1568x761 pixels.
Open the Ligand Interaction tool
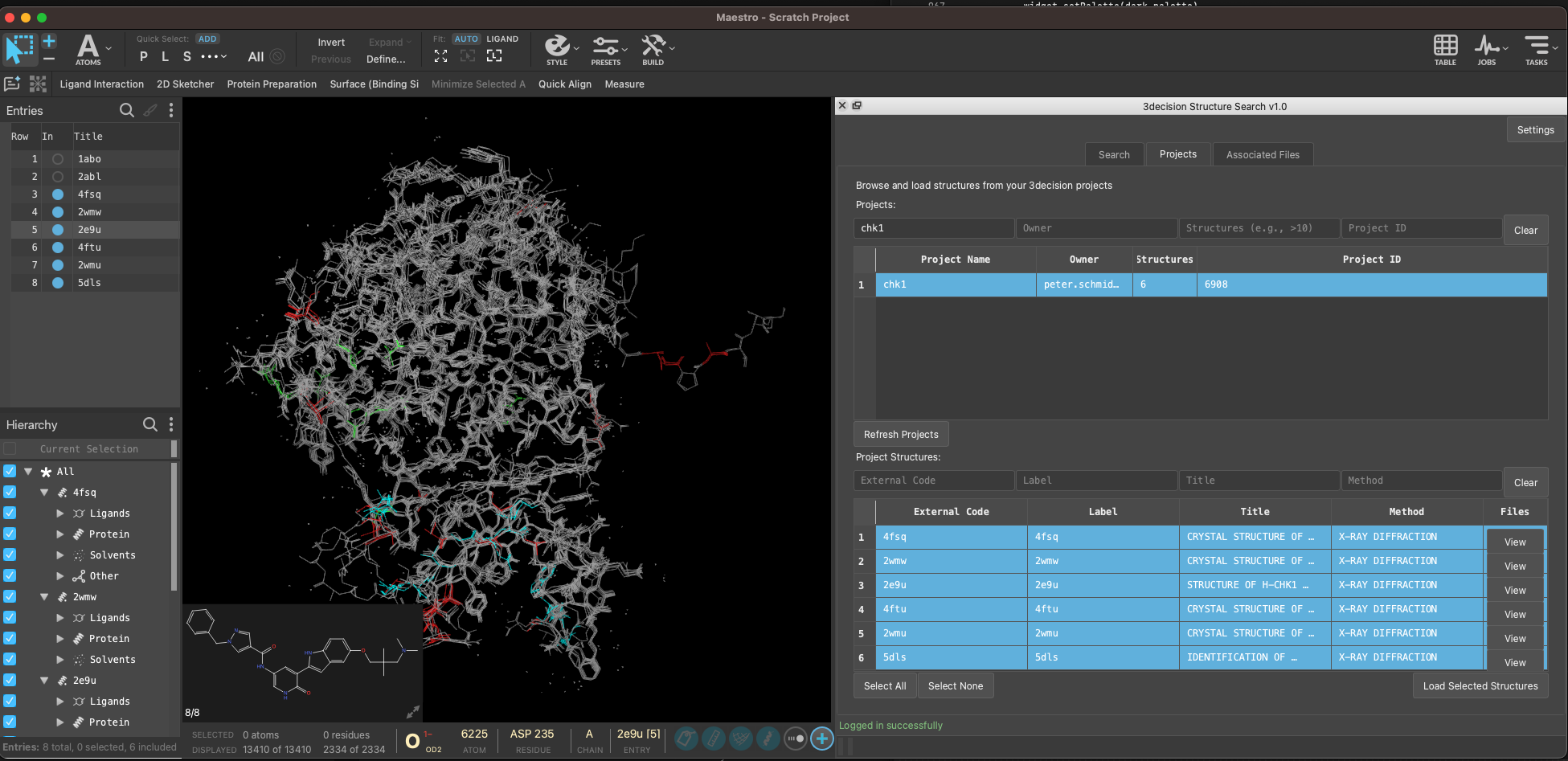click(x=102, y=84)
